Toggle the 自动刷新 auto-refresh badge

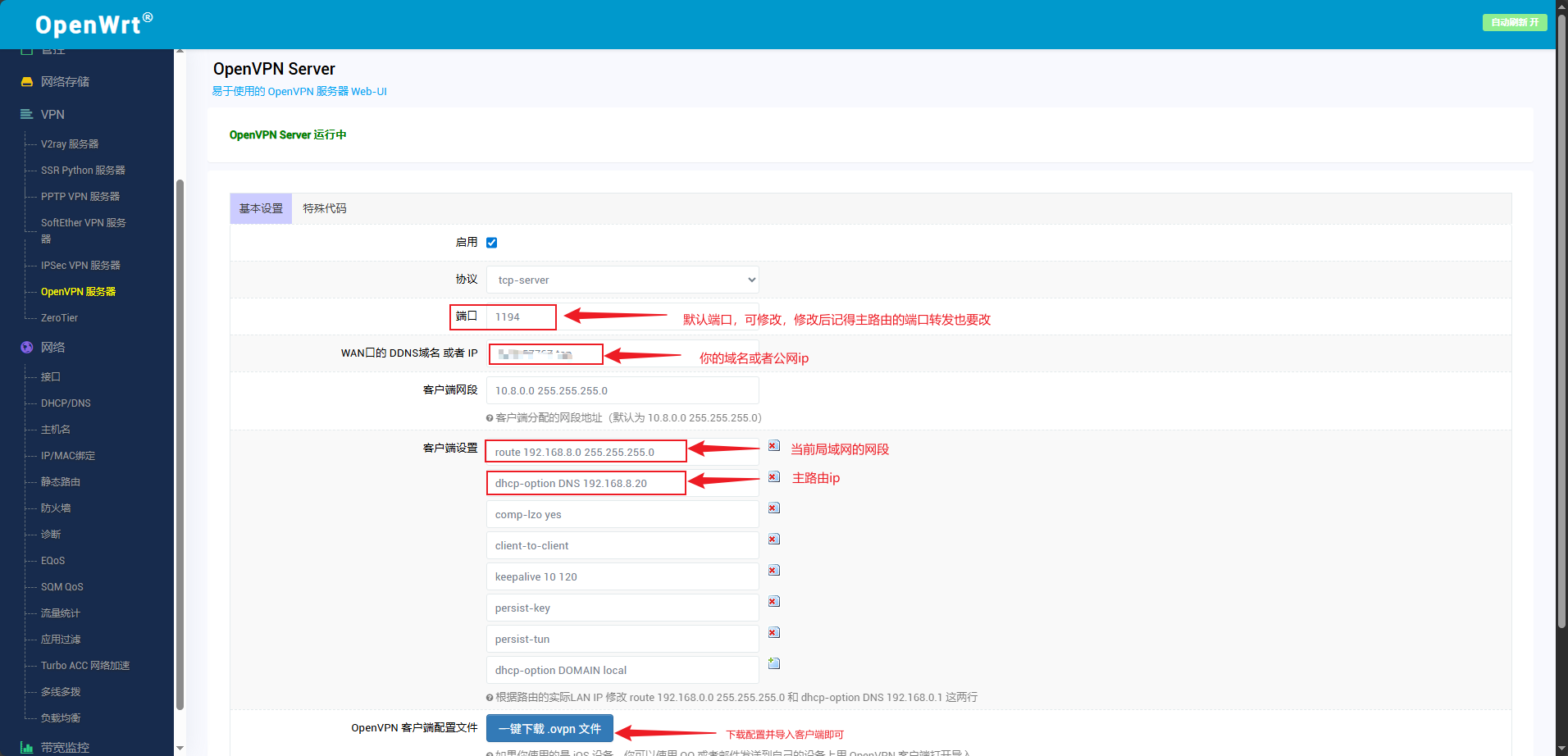click(1514, 22)
